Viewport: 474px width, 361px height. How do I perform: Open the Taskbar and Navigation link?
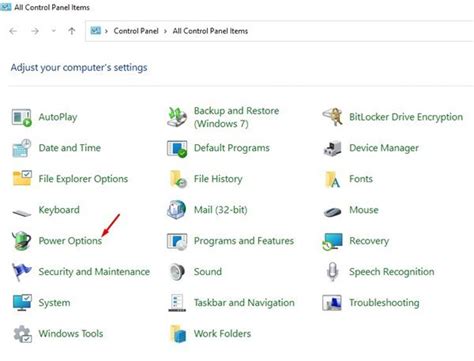click(244, 303)
